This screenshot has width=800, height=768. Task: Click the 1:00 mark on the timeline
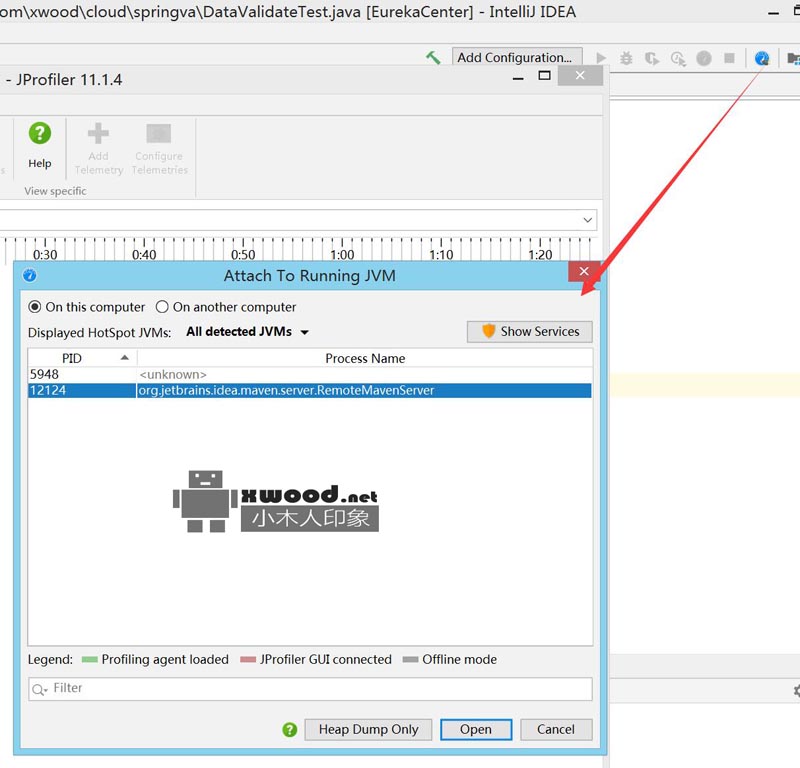[342, 254]
